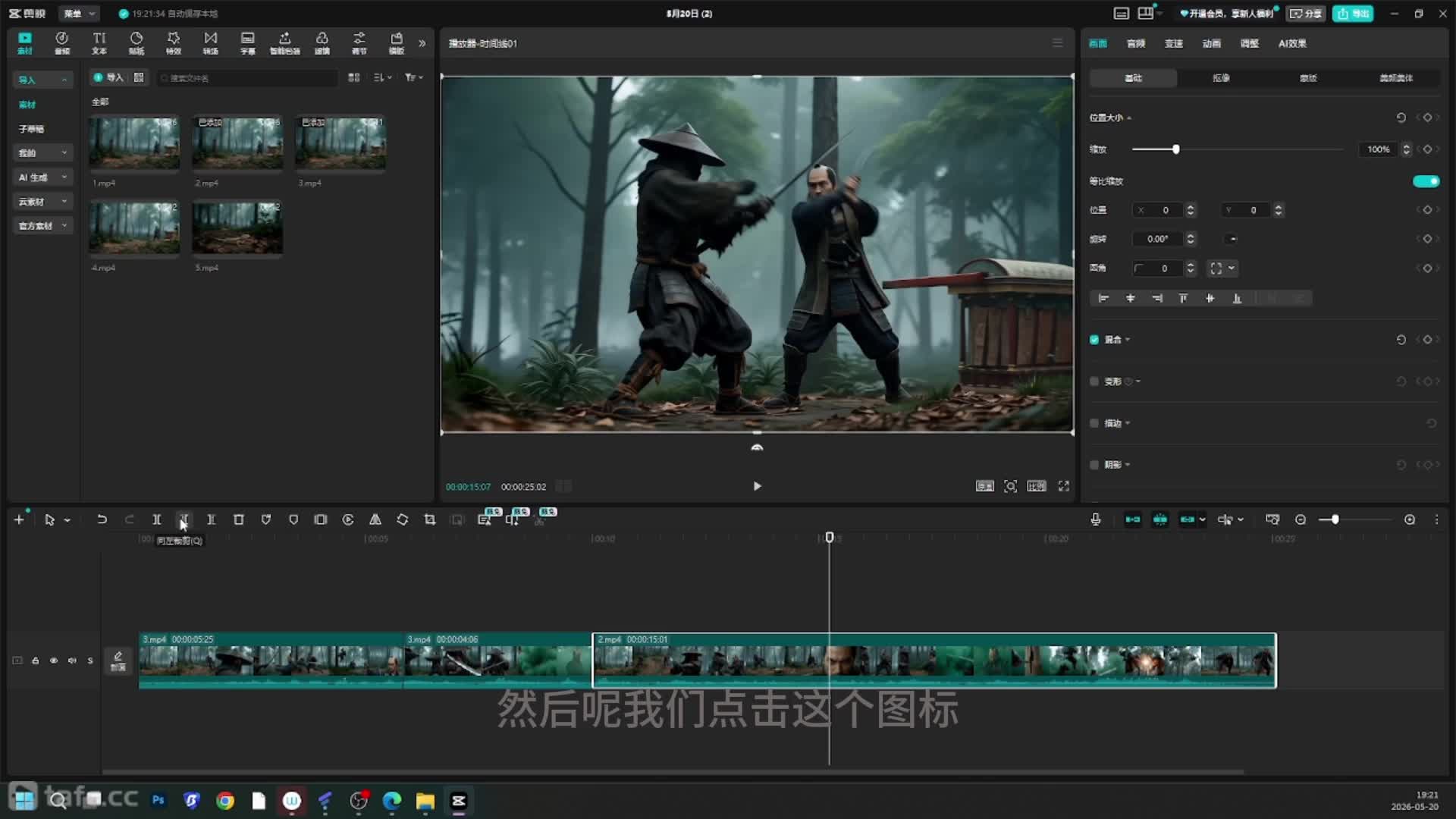Click the microphone record voiceover icon

(1096, 519)
